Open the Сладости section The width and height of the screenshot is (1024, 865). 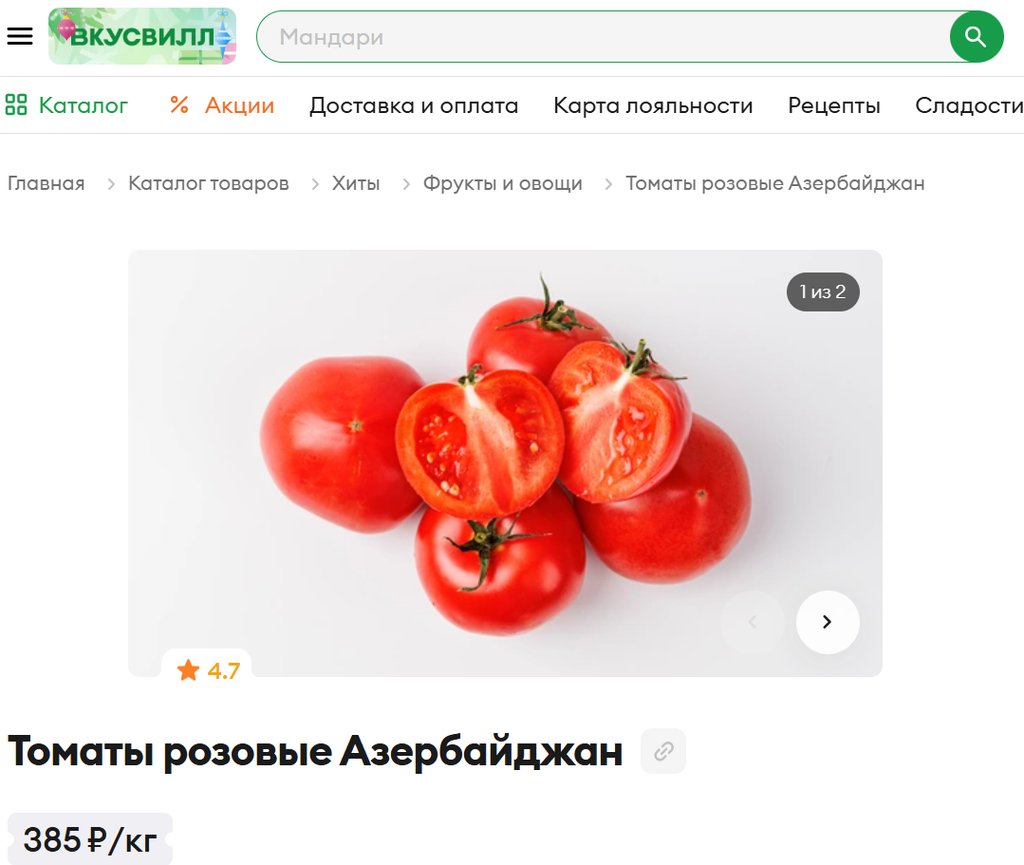(x=969, y=105)
